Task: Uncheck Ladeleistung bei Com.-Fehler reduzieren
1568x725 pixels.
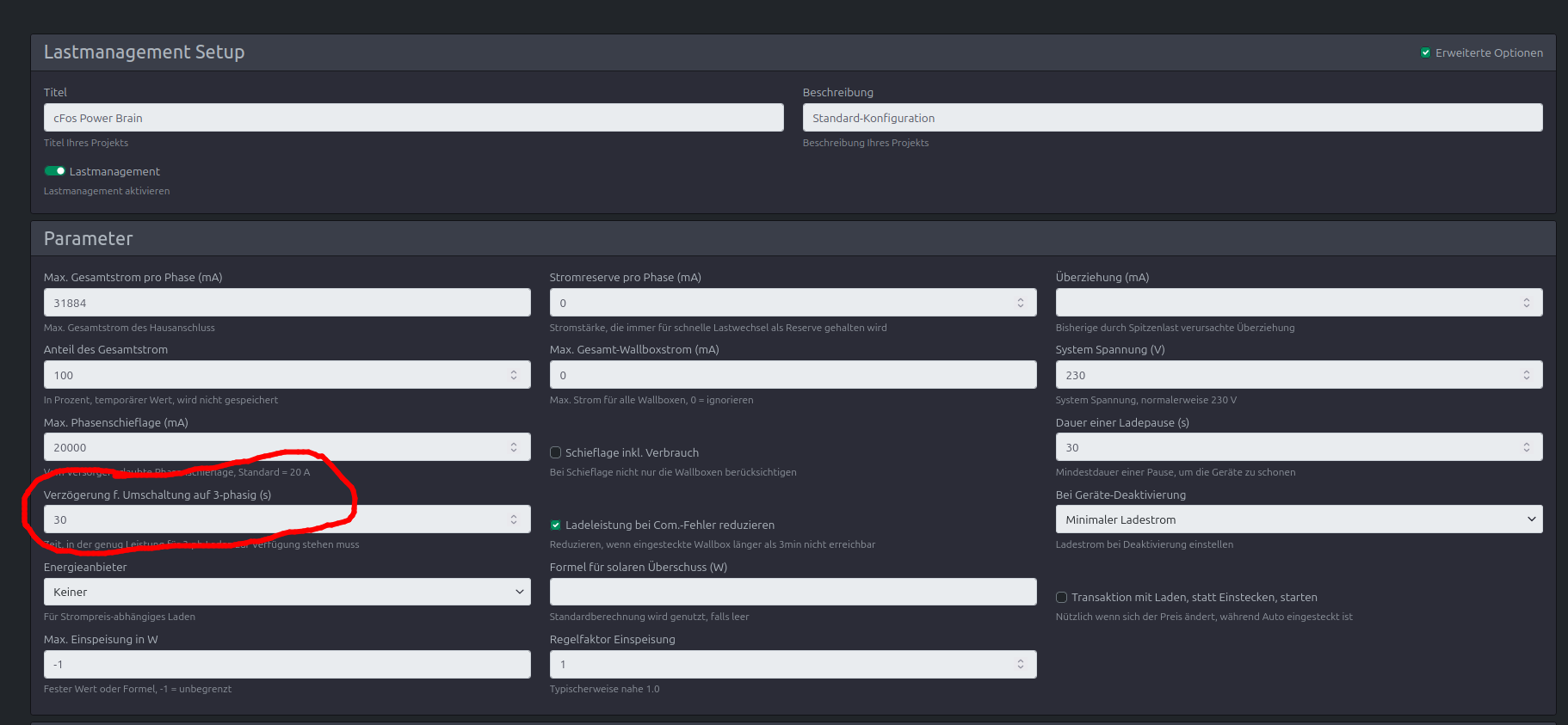Action: (555, 525)
